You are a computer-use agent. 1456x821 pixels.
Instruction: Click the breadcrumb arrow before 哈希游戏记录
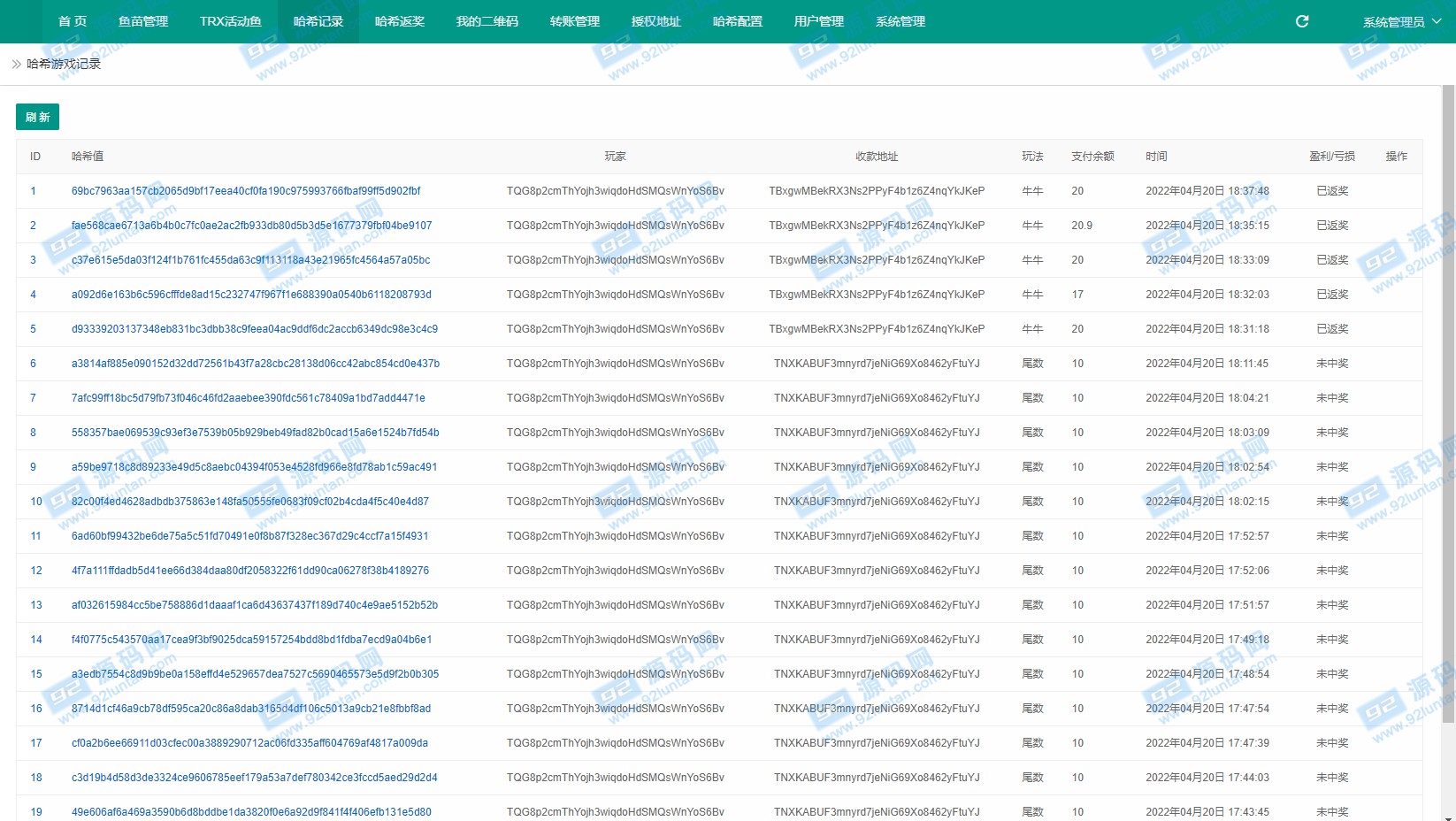(16, 64)
